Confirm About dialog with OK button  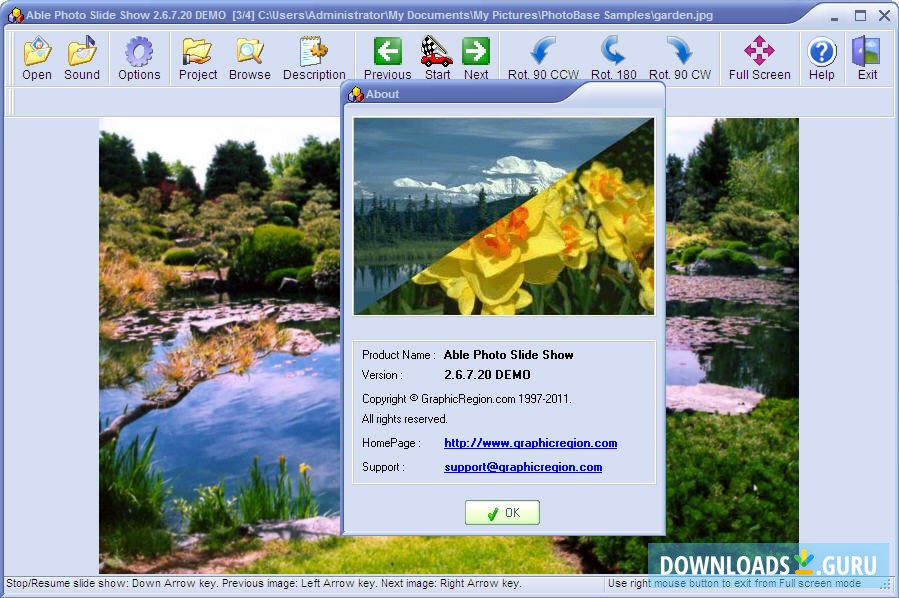click(x=502, y=512)
